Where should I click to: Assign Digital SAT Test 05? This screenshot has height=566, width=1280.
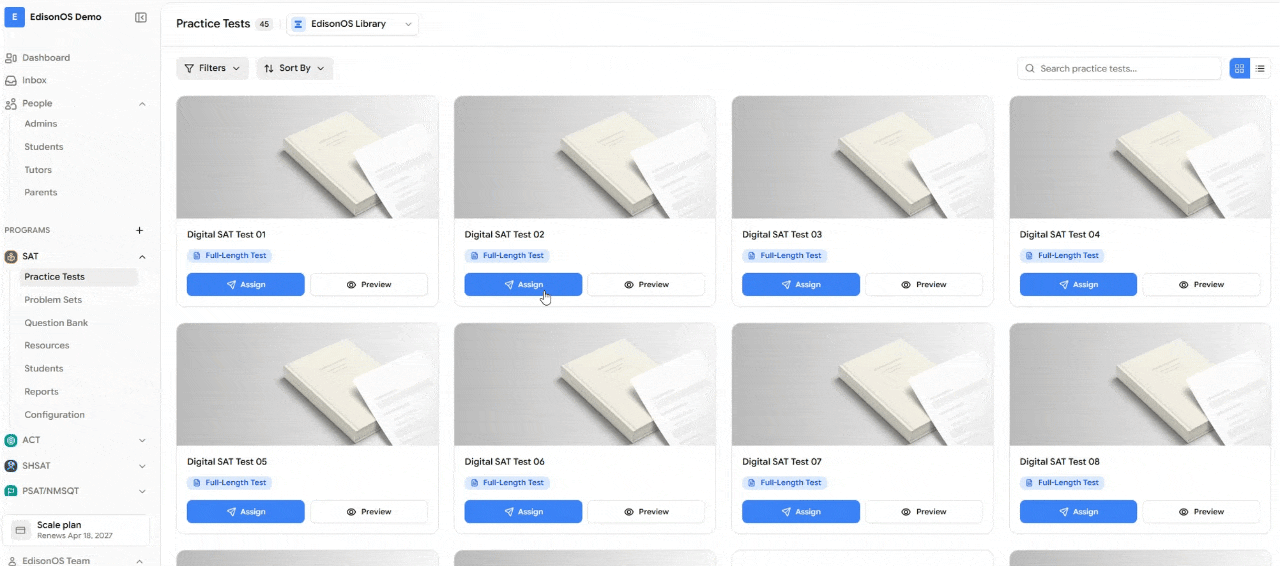246,512
